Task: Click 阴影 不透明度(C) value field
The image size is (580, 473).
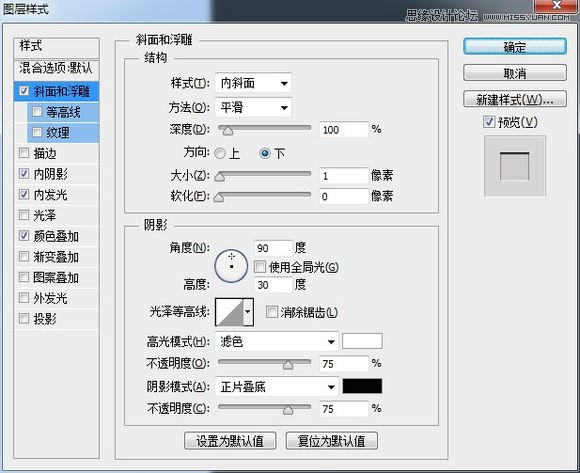Action: coord(344,409)
